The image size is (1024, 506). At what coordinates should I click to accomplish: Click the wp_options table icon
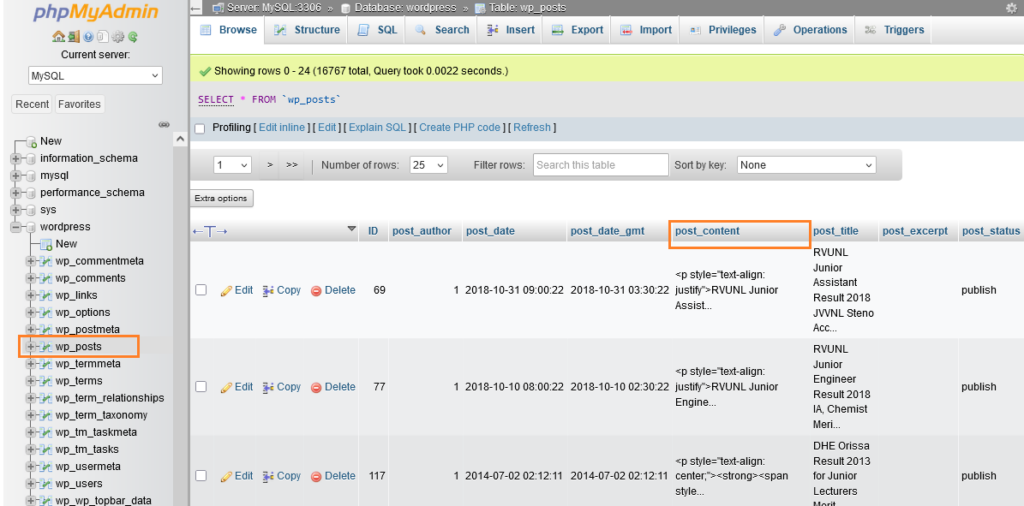46,313
